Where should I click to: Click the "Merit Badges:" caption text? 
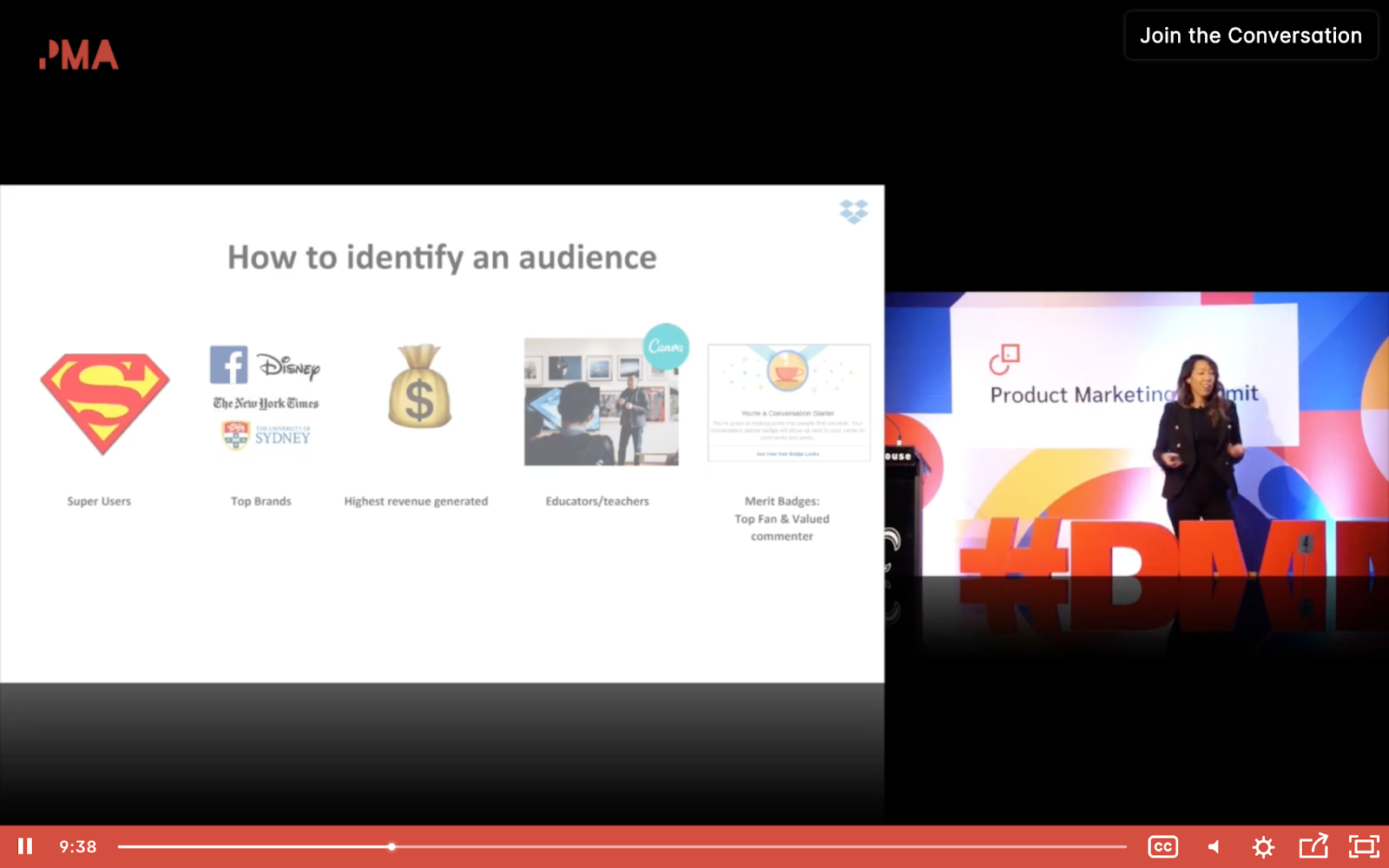(x=782, y=502)
